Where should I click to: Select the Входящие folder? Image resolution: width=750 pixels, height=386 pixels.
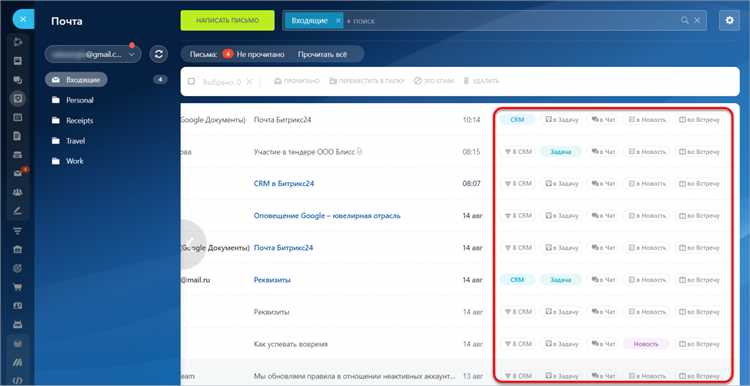(76, 80)
